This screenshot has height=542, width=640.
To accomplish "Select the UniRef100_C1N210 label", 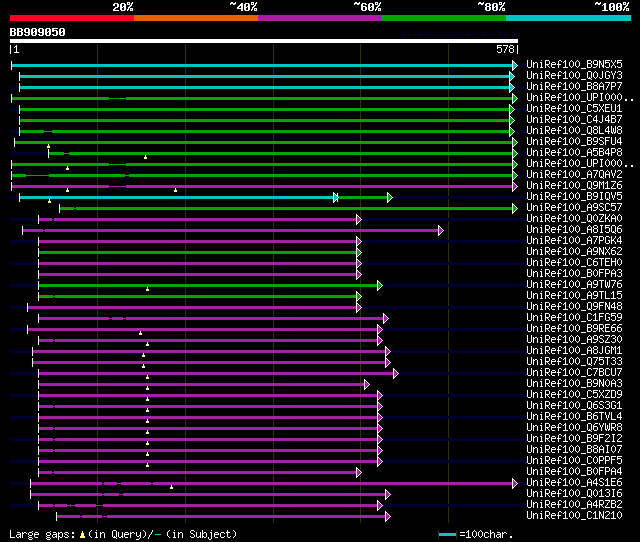I will pyautogui.click(x=574, y=516).
